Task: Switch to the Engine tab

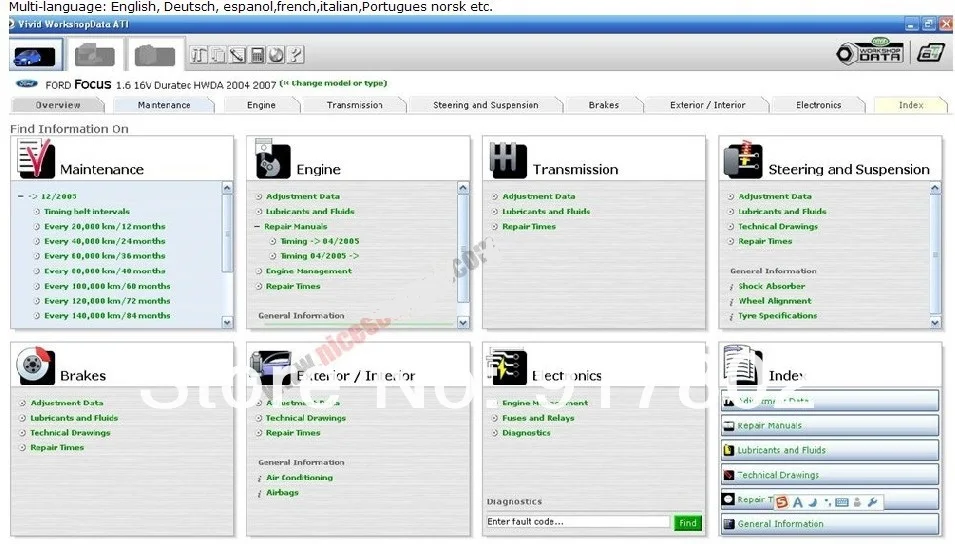Action: click(261, 105)
